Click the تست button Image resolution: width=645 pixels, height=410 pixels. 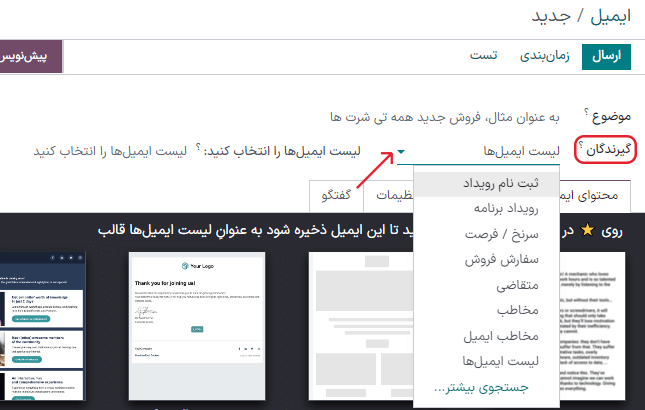485,56
